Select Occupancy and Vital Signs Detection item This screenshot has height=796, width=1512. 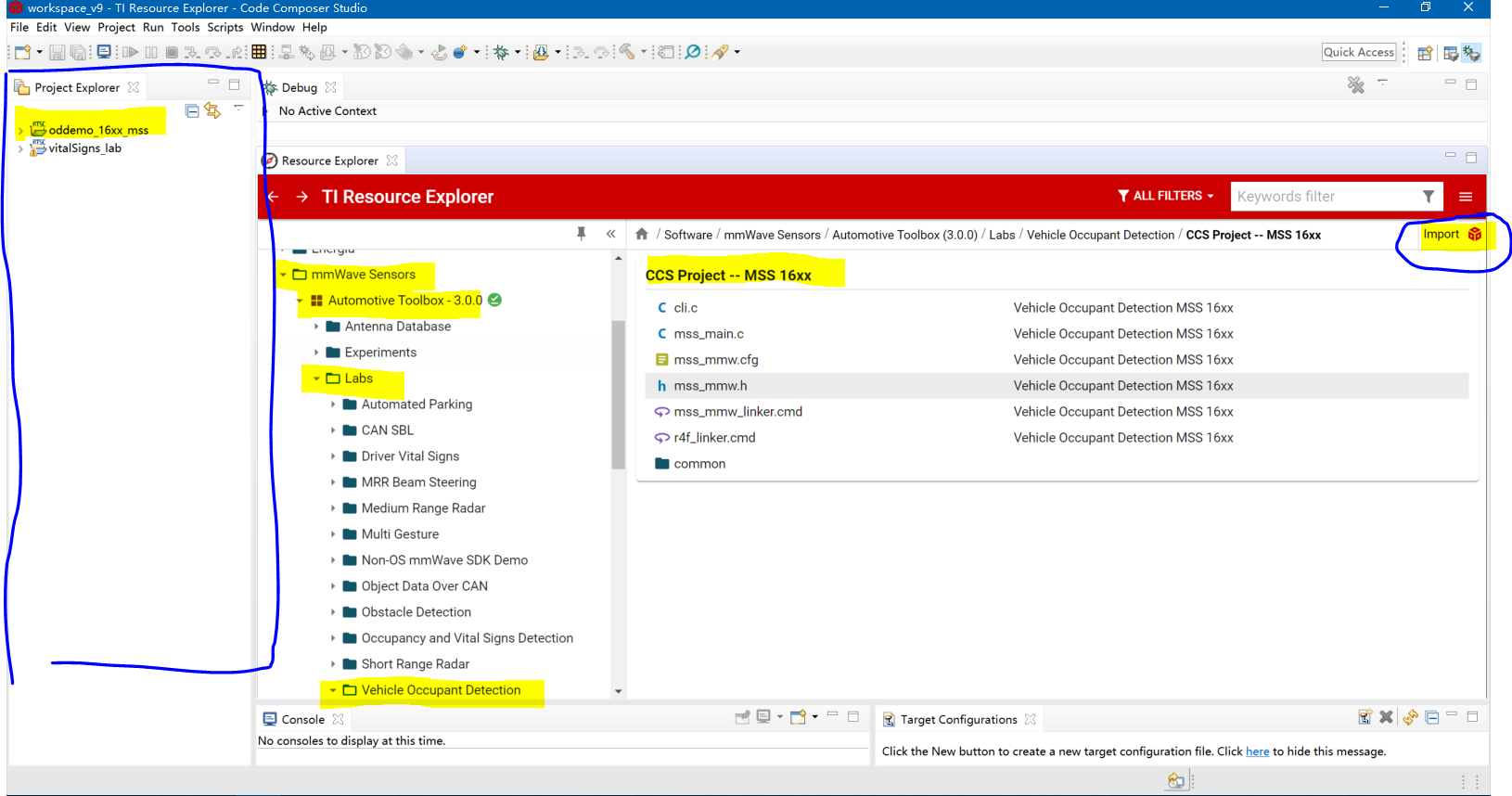click(x=468, y=638)
